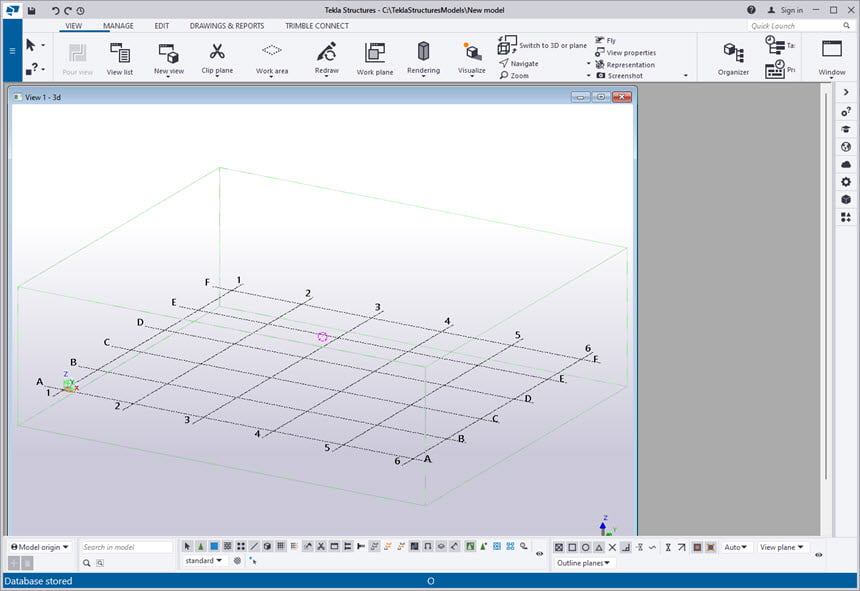This screenshot has height=591, width=860.
Task: Toggle the blue Select parts switch
Action: [214, 546]
